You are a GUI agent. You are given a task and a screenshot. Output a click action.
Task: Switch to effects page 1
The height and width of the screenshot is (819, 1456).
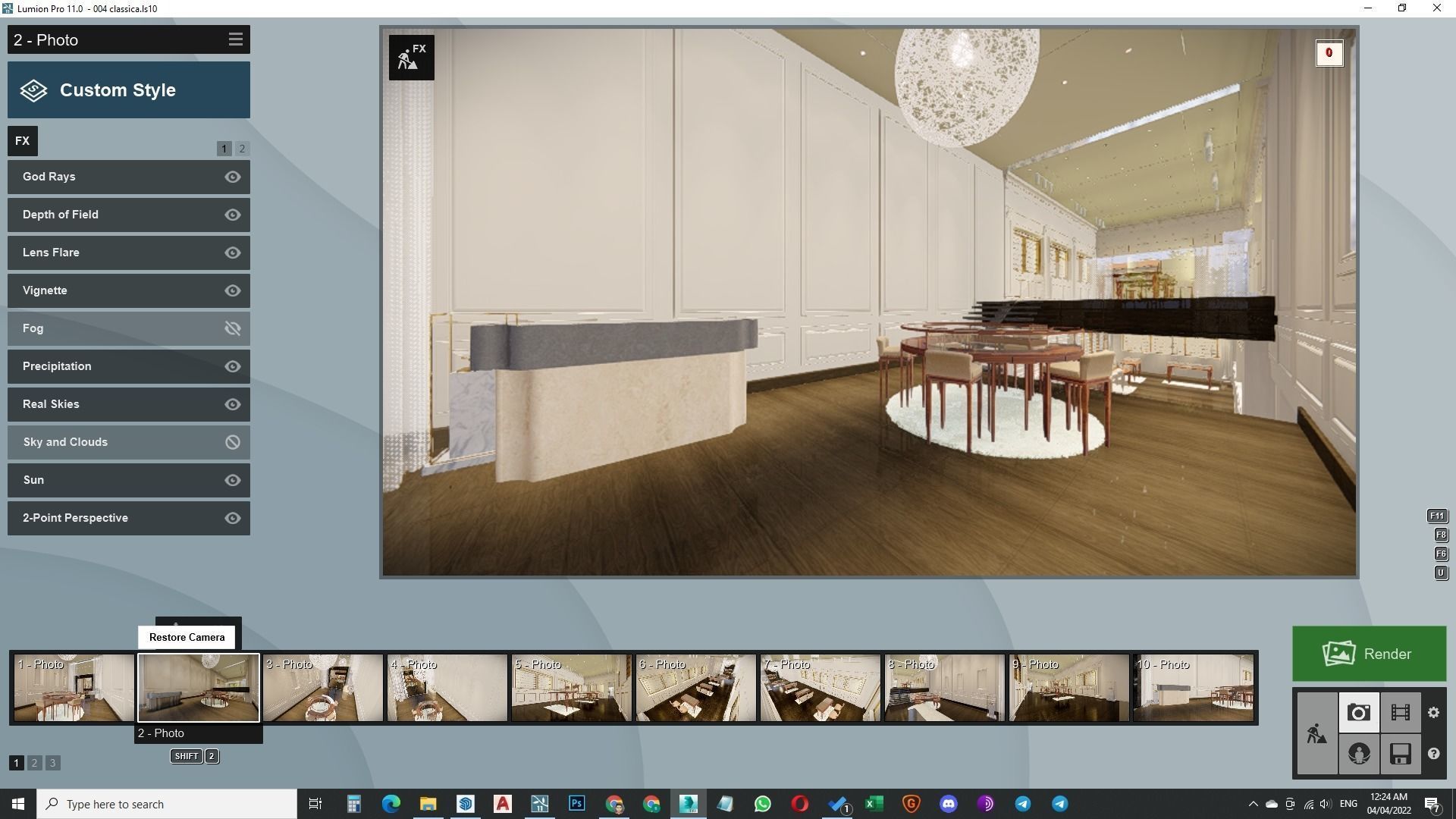[224, 149]
